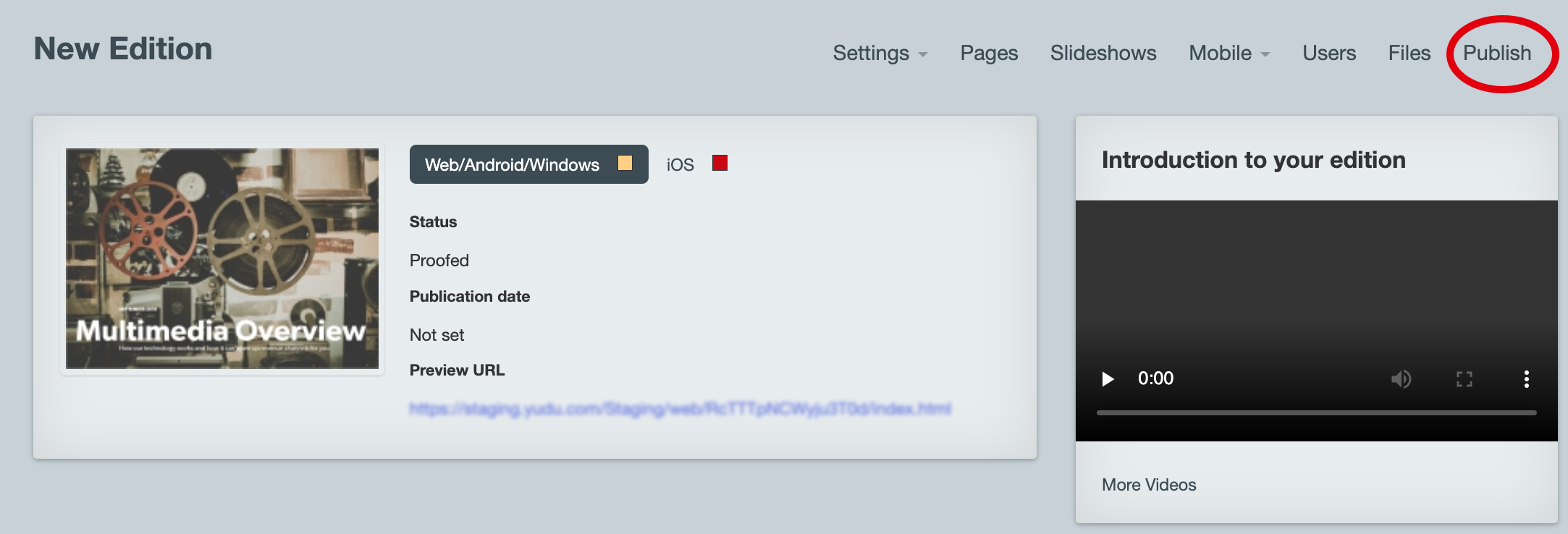
Task: Open the blurred Preview URL link
Action: coord(680,409)
